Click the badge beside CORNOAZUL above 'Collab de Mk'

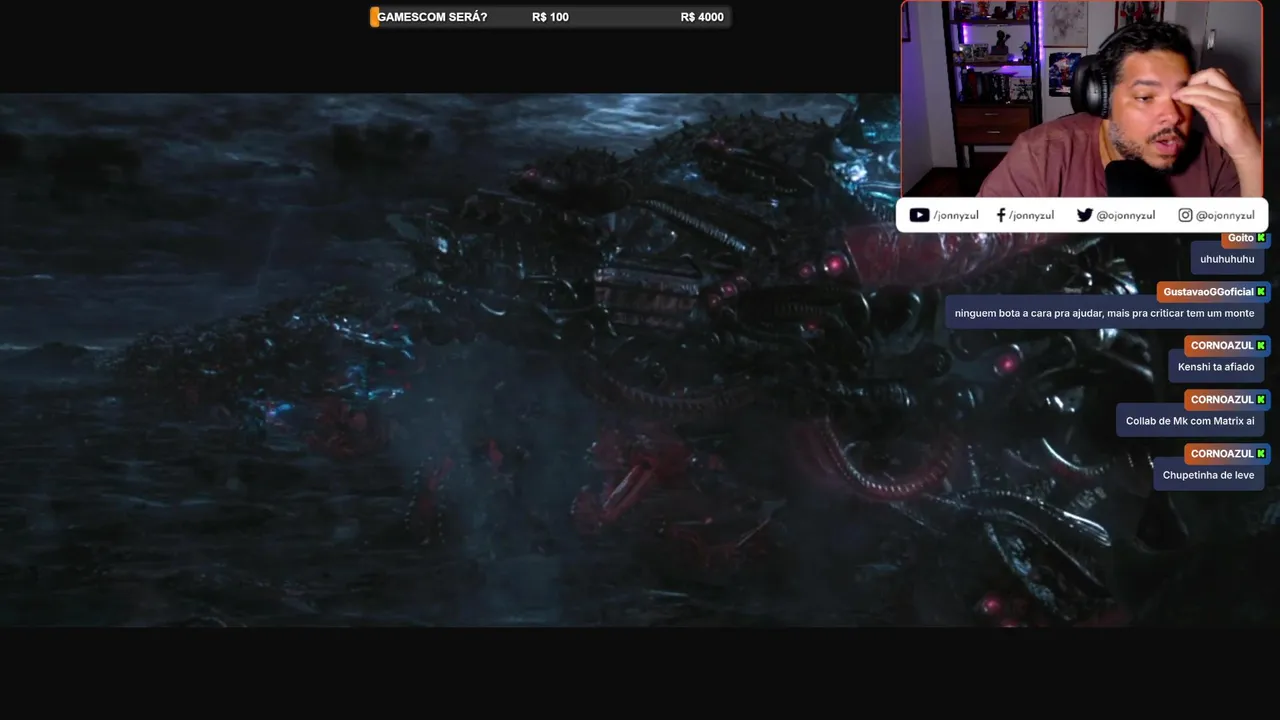1261,400
